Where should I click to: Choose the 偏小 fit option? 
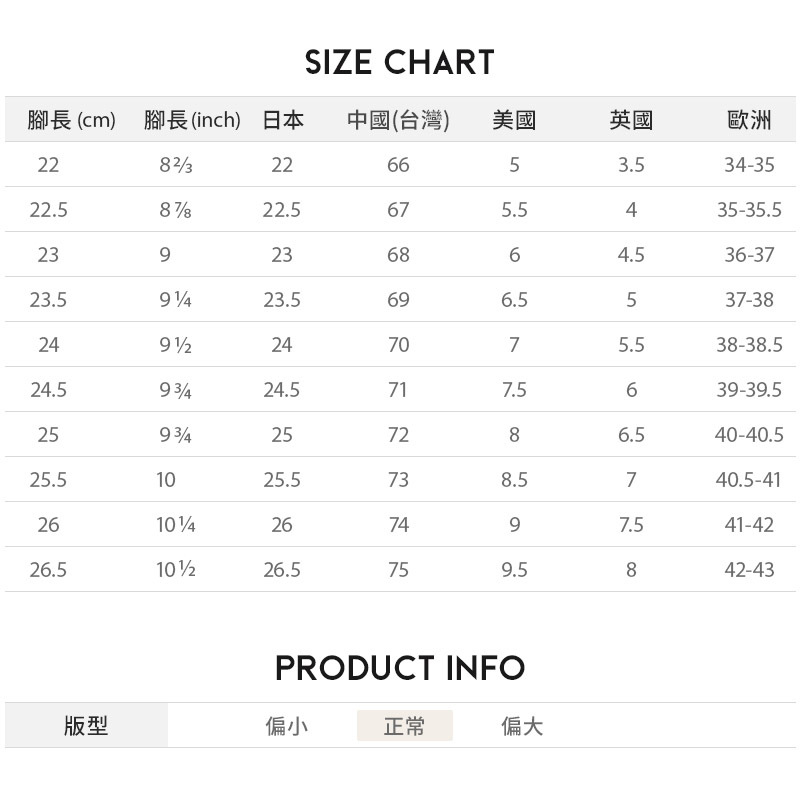[287, 726]
